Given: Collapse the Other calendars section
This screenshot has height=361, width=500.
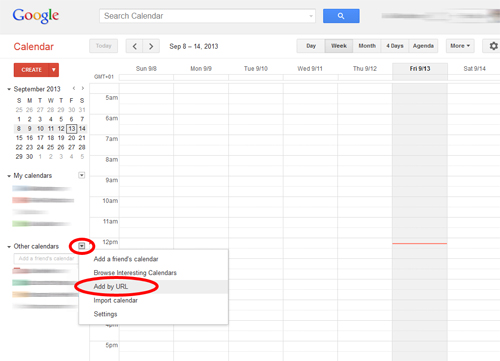Looking at the screenshot, I should click(9, 247).
